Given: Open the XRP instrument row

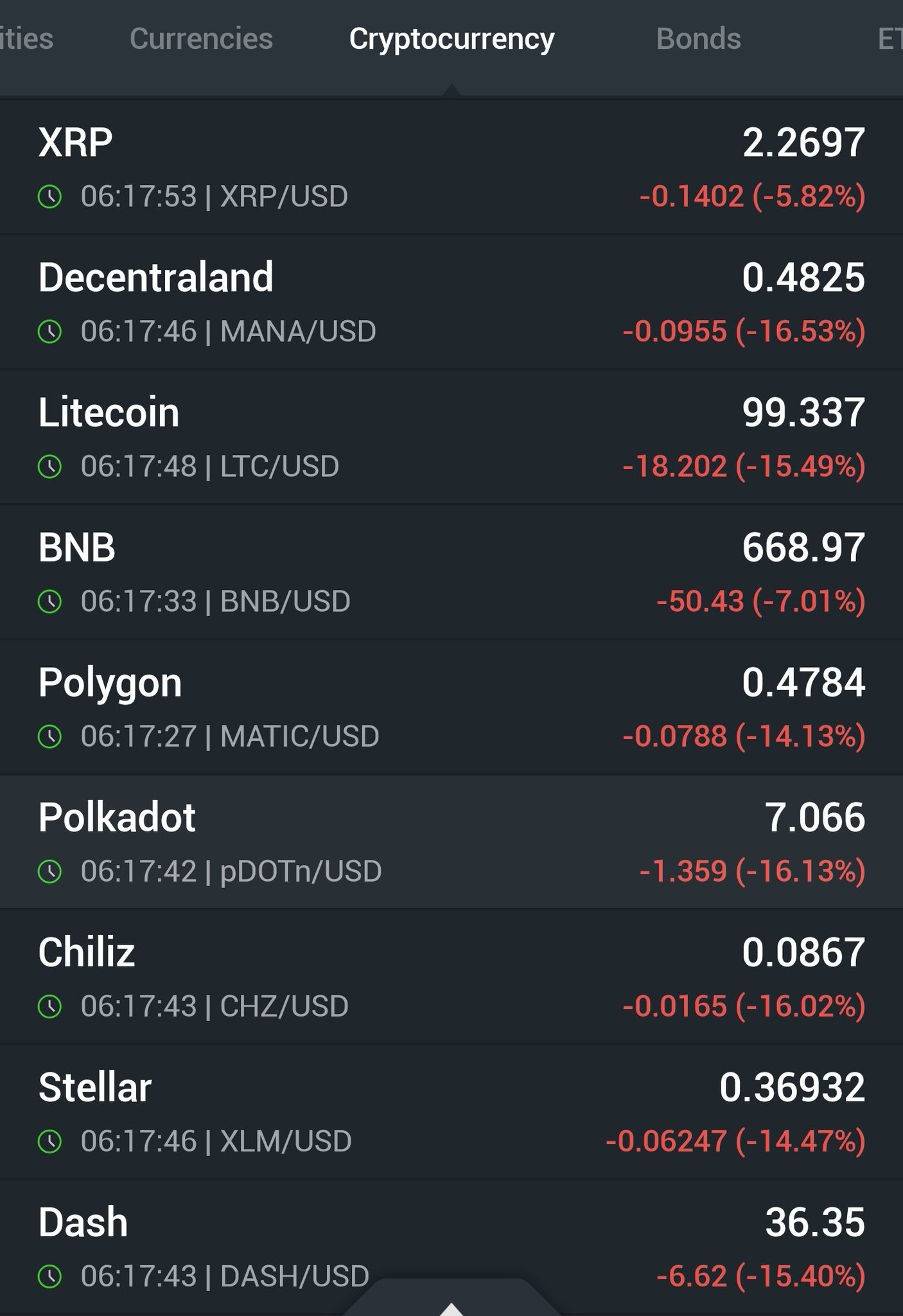Looking at the screenshot, I should click(451, 167).
